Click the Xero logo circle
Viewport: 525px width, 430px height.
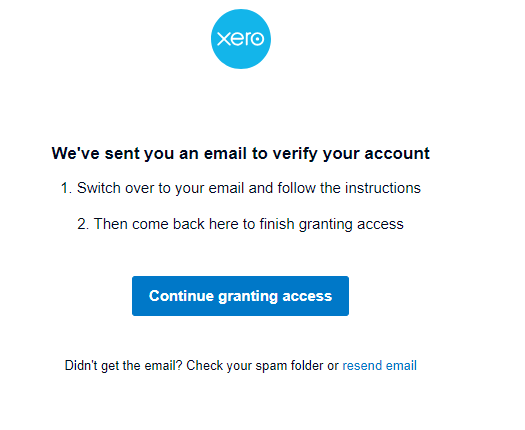(241, 39)
